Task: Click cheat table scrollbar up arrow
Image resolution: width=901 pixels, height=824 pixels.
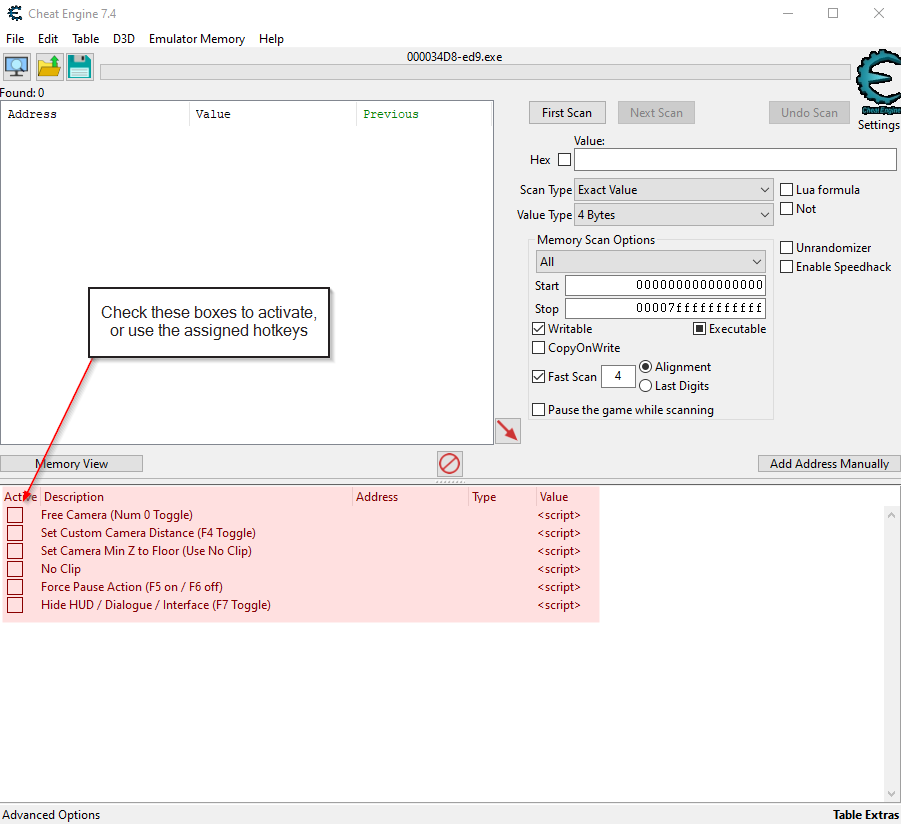Action: click(891, 515)
